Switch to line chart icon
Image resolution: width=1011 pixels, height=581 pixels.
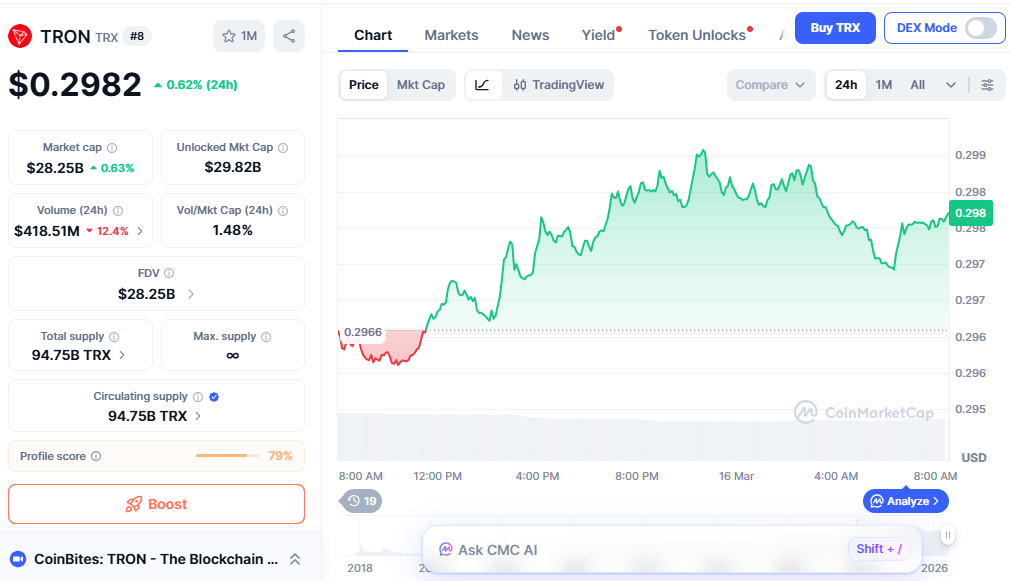pos(482,85)
